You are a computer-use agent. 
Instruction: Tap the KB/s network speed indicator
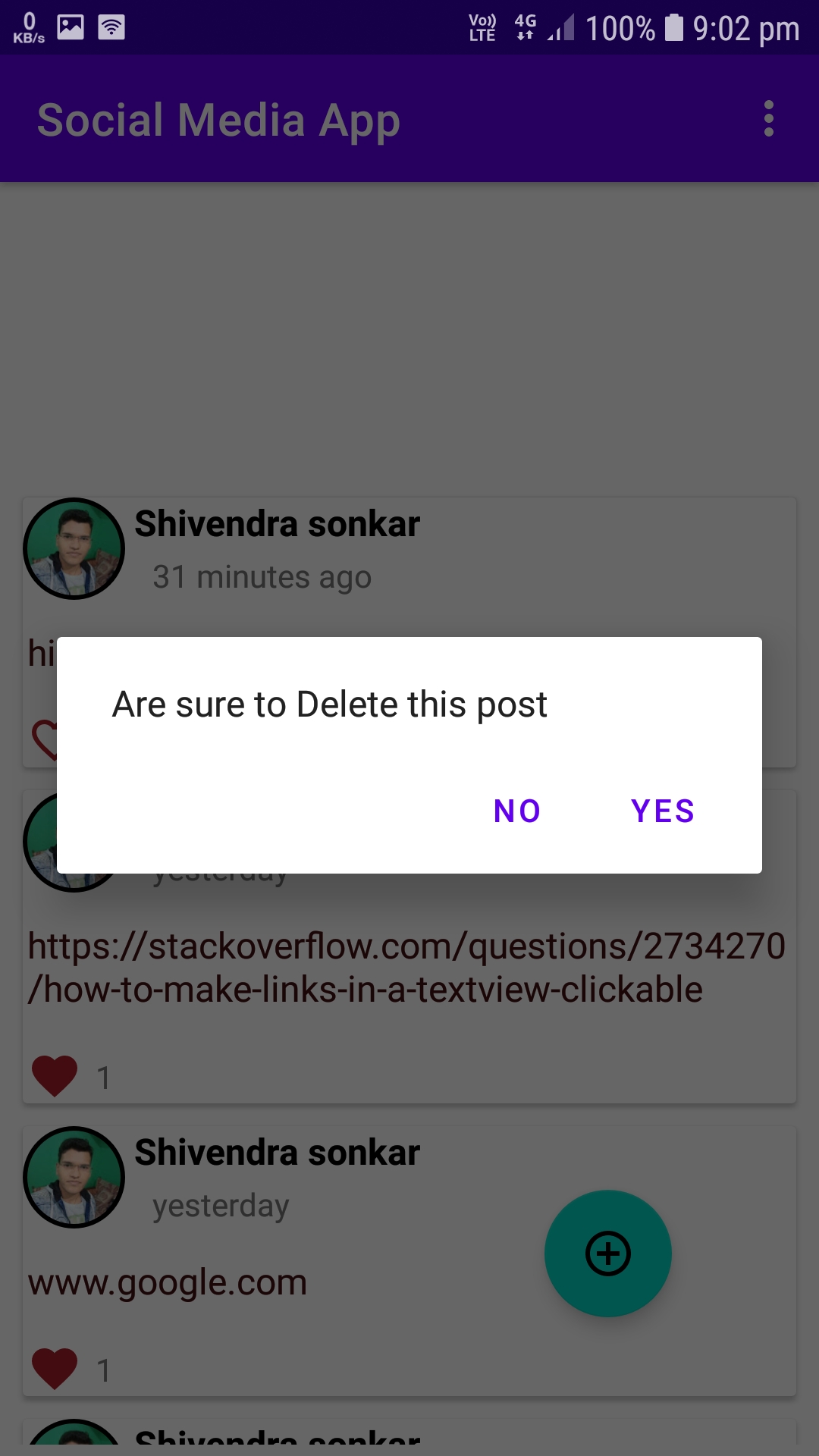(x=29, y=27)
